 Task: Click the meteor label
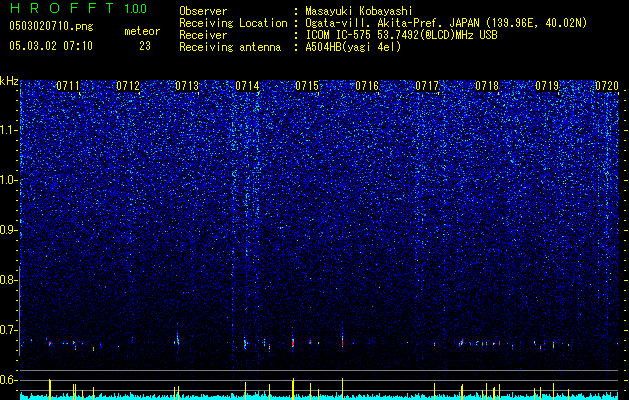click(x=142, y=31)
